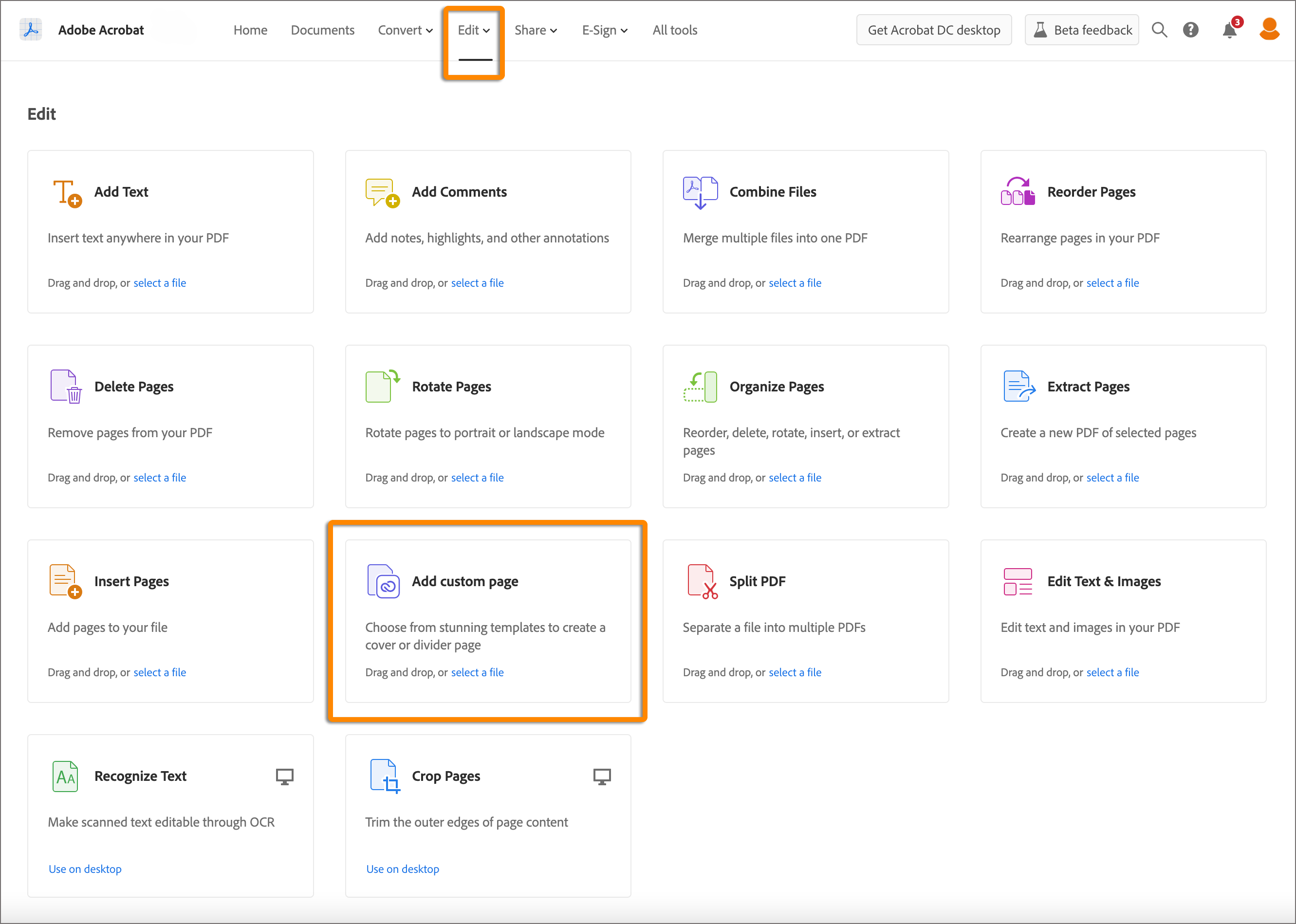
Task: Expand the Share dropdown menu
Action: pyautogui.click(x=536, y=30)
